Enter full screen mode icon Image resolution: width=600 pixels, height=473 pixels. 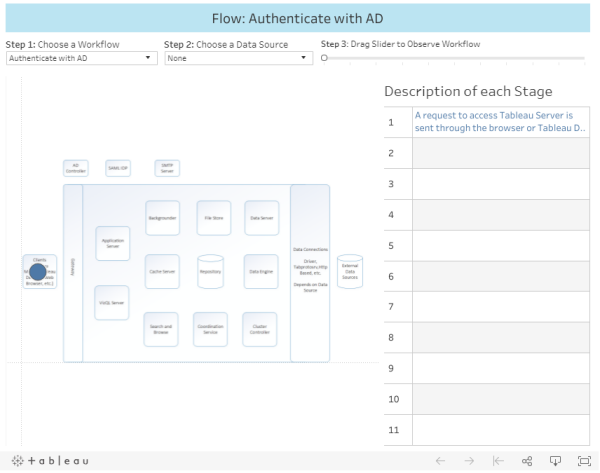click(x=584, y=461)
